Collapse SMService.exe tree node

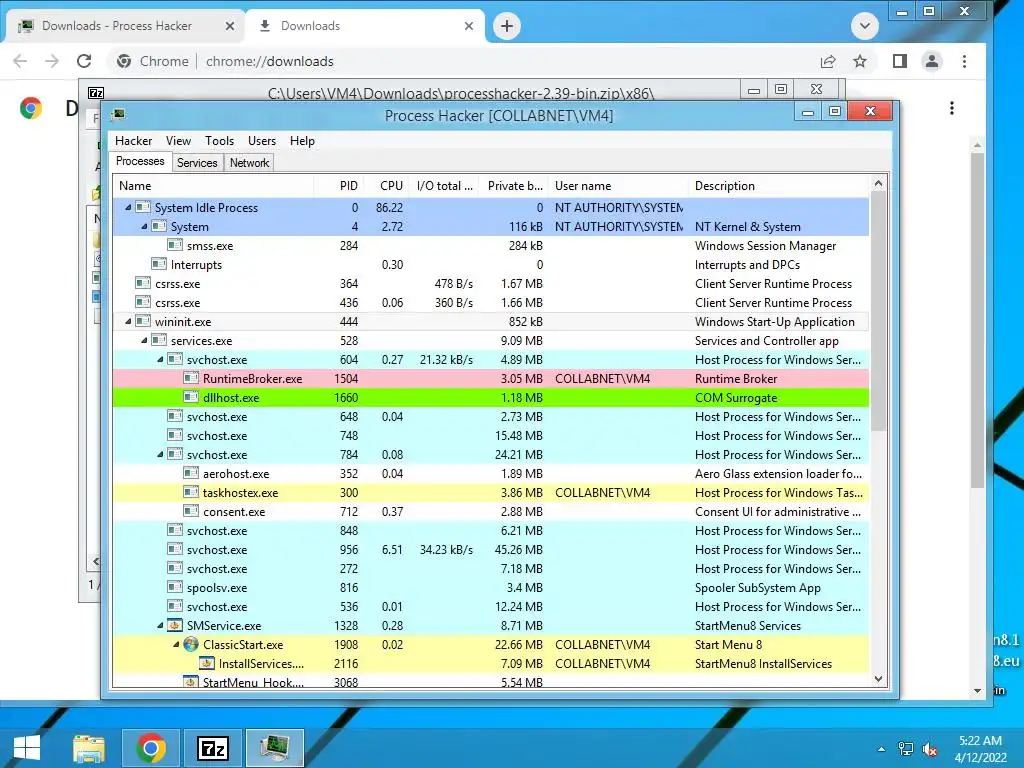[160, 626]
